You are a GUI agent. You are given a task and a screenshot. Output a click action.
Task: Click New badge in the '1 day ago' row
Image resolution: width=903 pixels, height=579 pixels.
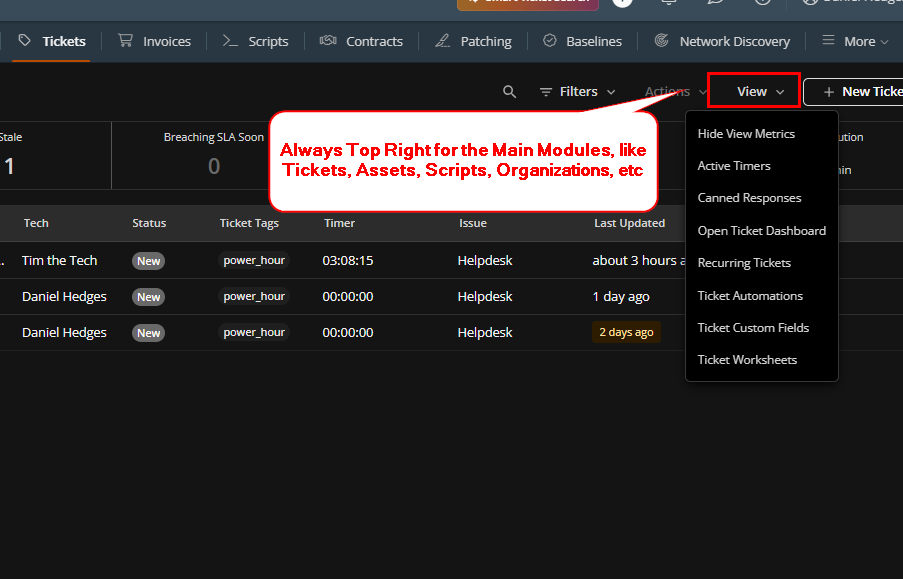tap(149, 297)
